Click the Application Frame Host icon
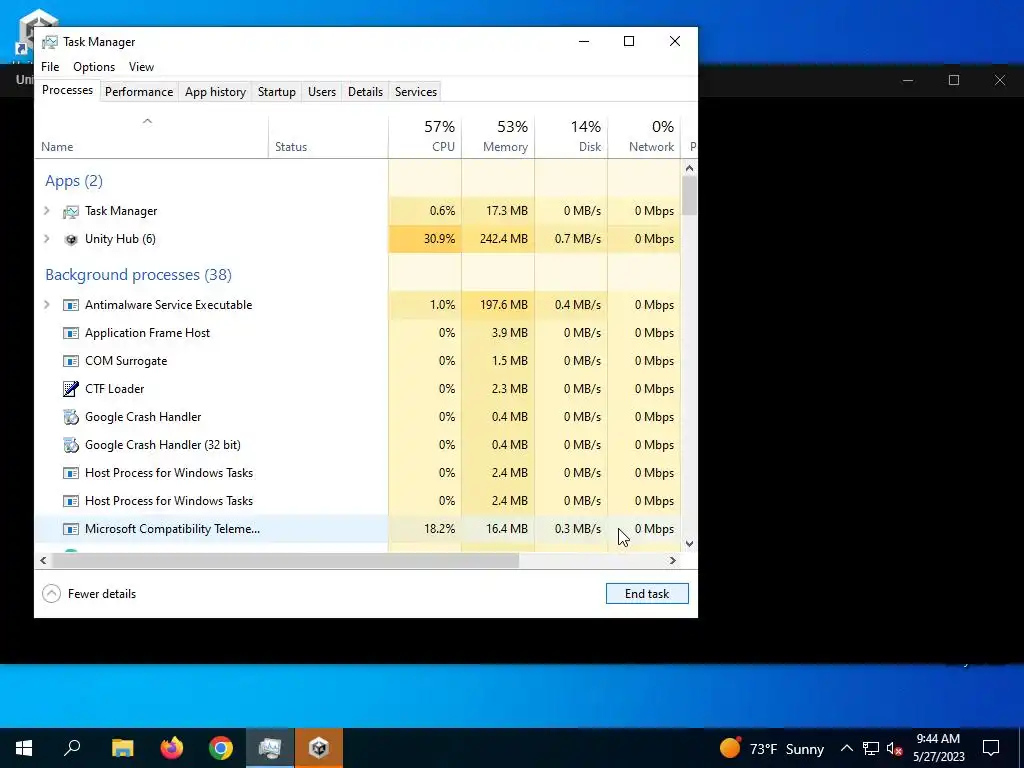Image resolution: width=1024 pixels, height=768 pixels. (71, 333)
